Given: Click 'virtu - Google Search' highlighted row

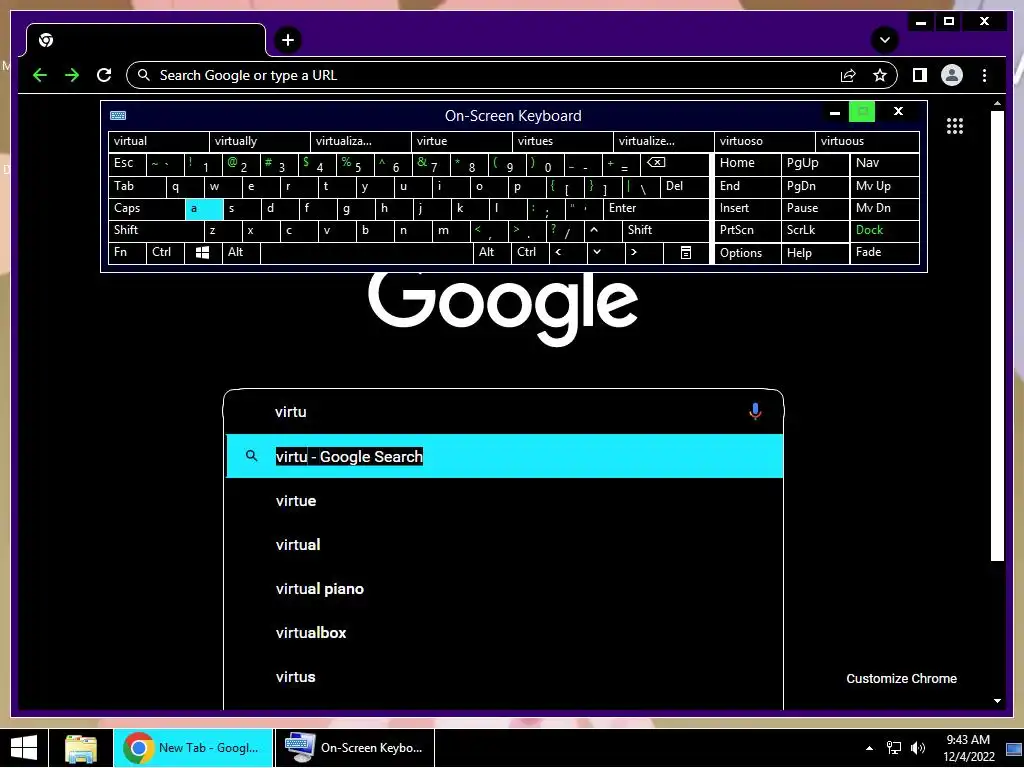Looking at the screenshot, I should coord(504,456).
